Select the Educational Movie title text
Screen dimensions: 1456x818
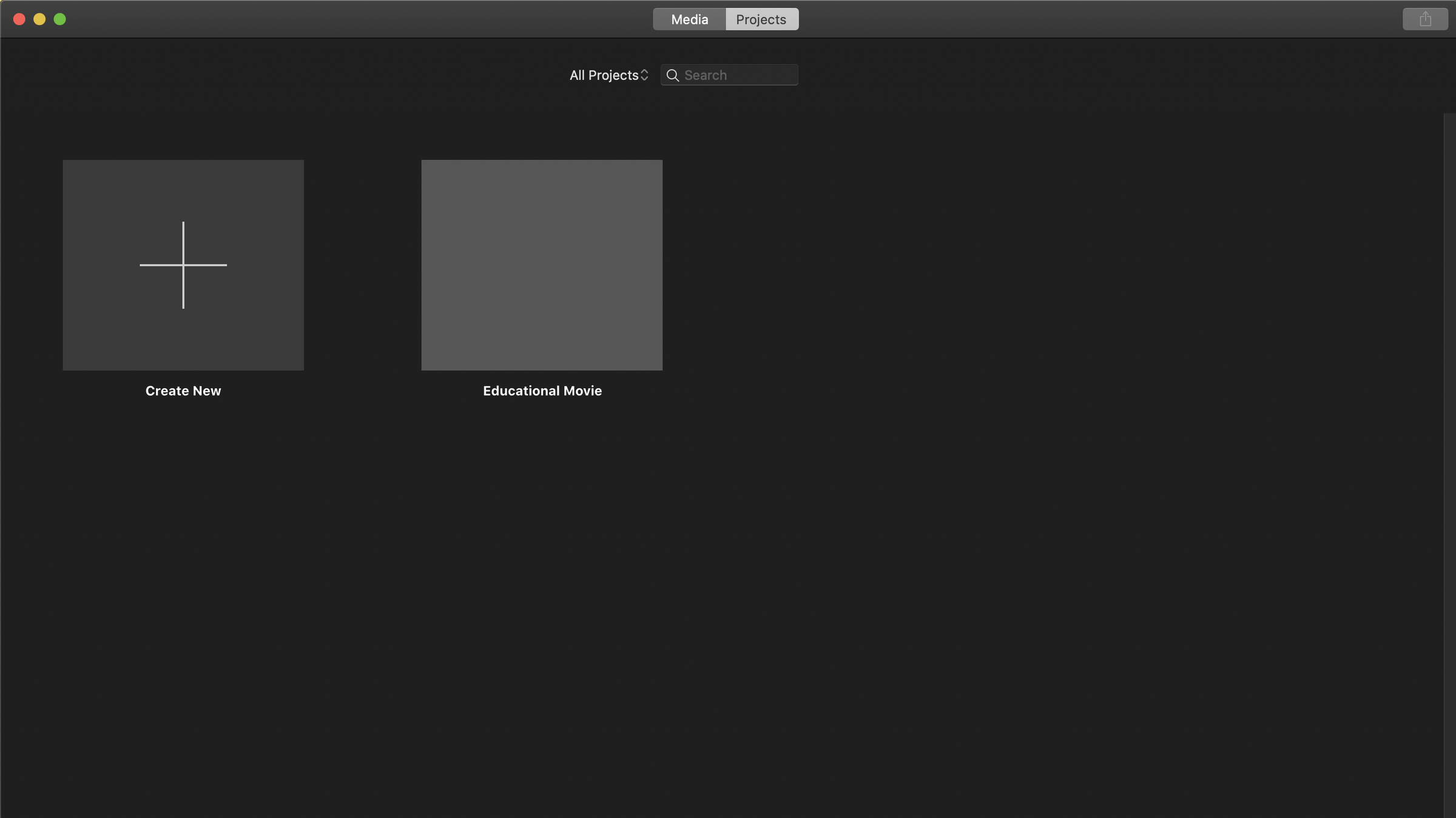pyautogui.click(x=542, y=391)
